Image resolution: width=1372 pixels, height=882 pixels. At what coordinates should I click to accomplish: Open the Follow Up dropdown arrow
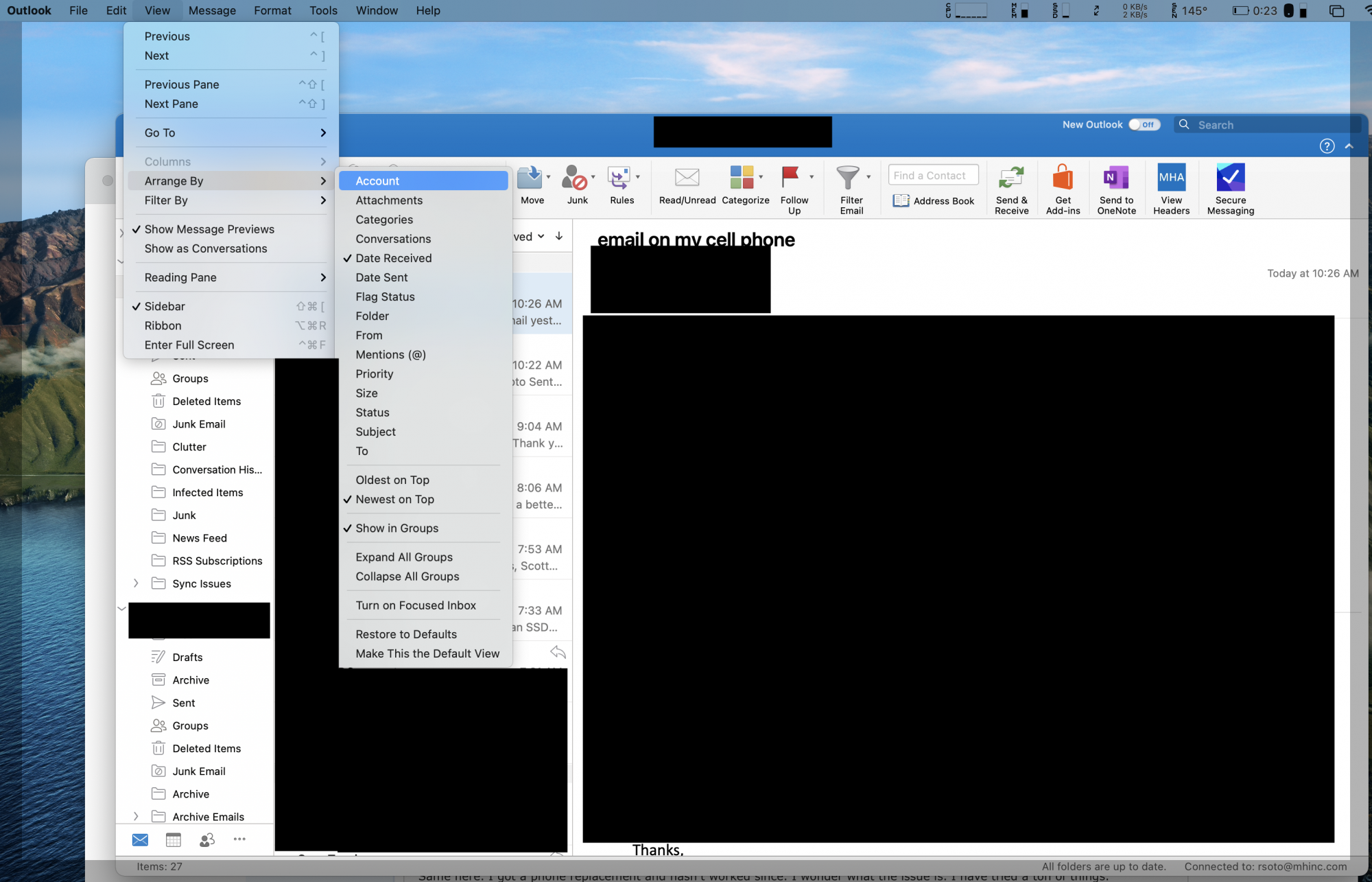[x=812, y=177]
